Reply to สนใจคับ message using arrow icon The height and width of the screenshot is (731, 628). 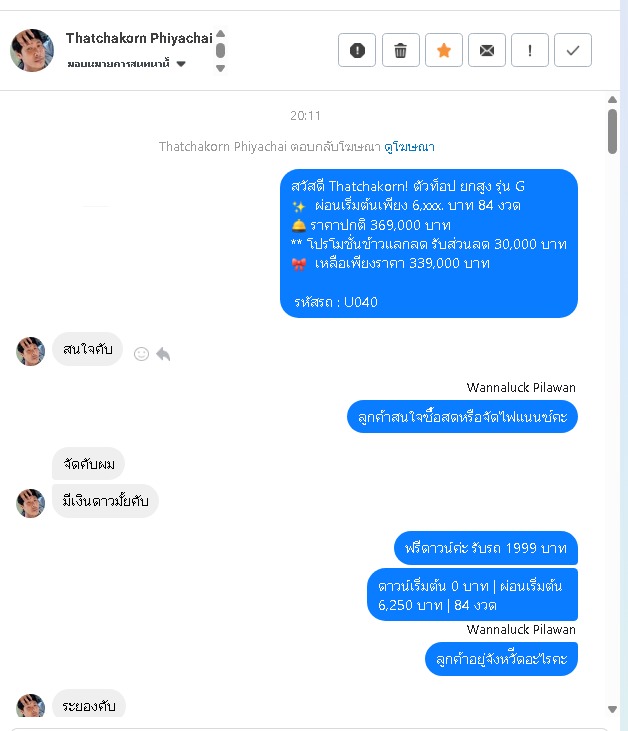[163, 354]
